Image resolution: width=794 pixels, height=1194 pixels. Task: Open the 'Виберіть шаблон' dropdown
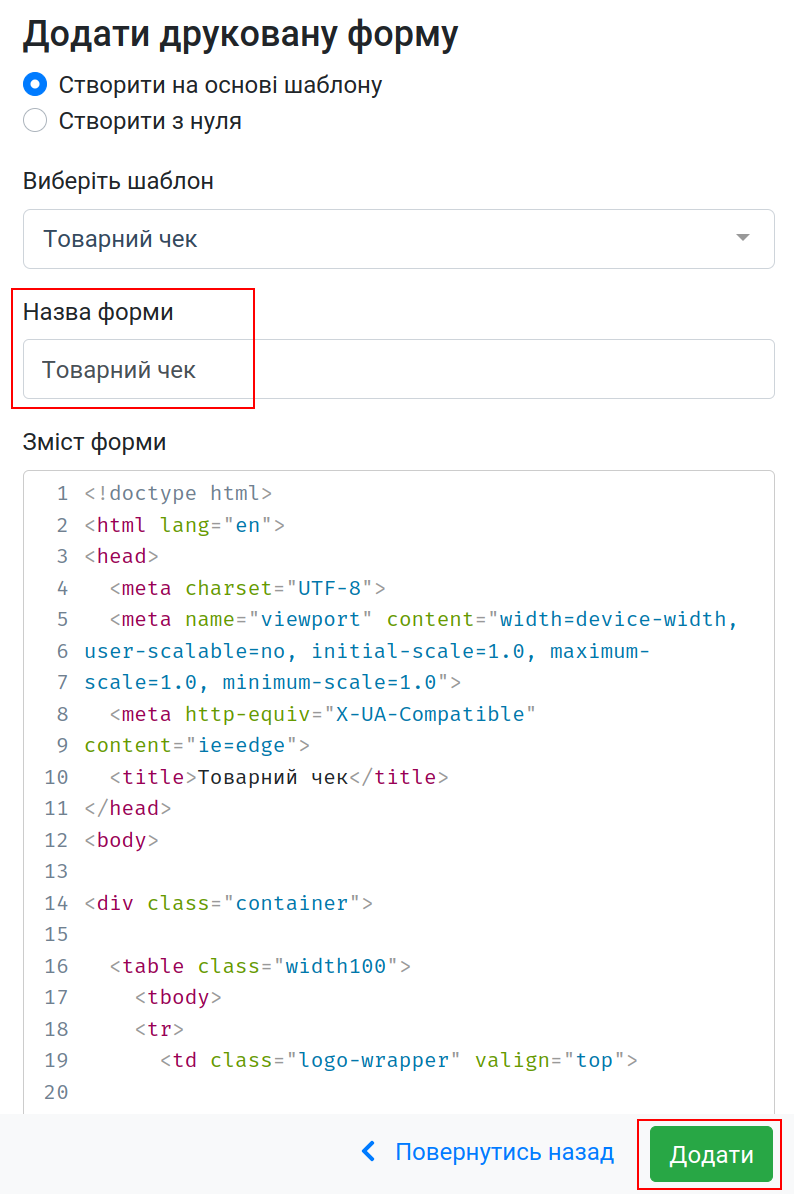click(x=398, y=239)
